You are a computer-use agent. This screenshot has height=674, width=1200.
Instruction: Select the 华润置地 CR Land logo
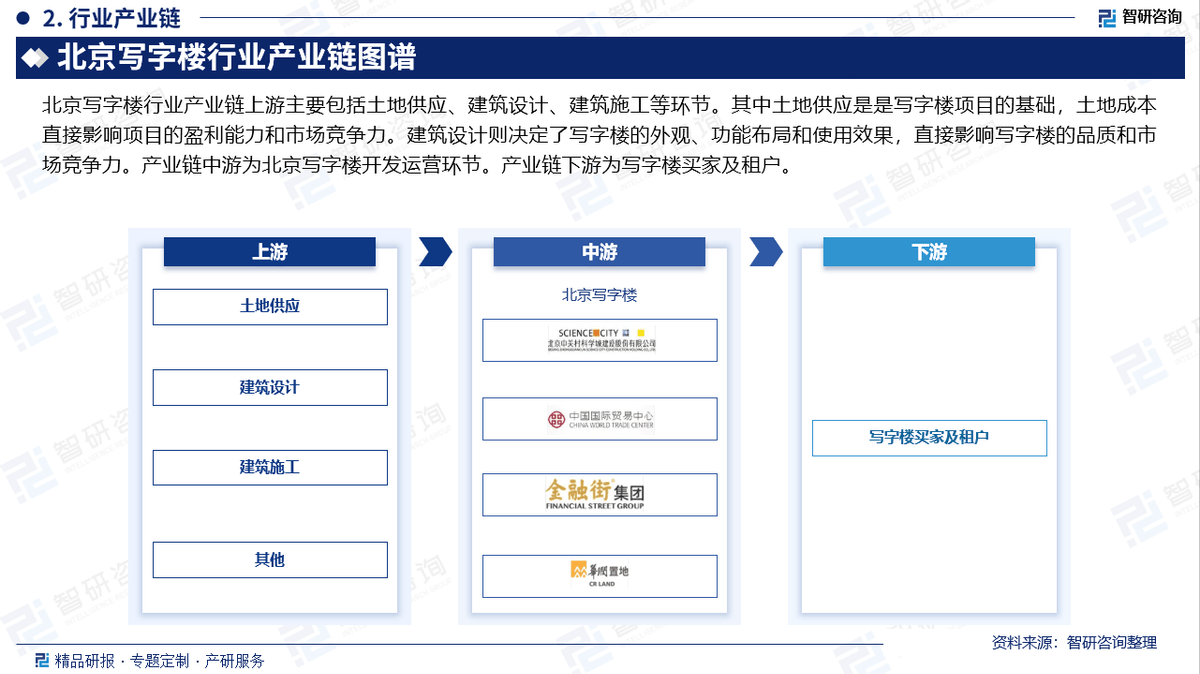tap(600, 575)
